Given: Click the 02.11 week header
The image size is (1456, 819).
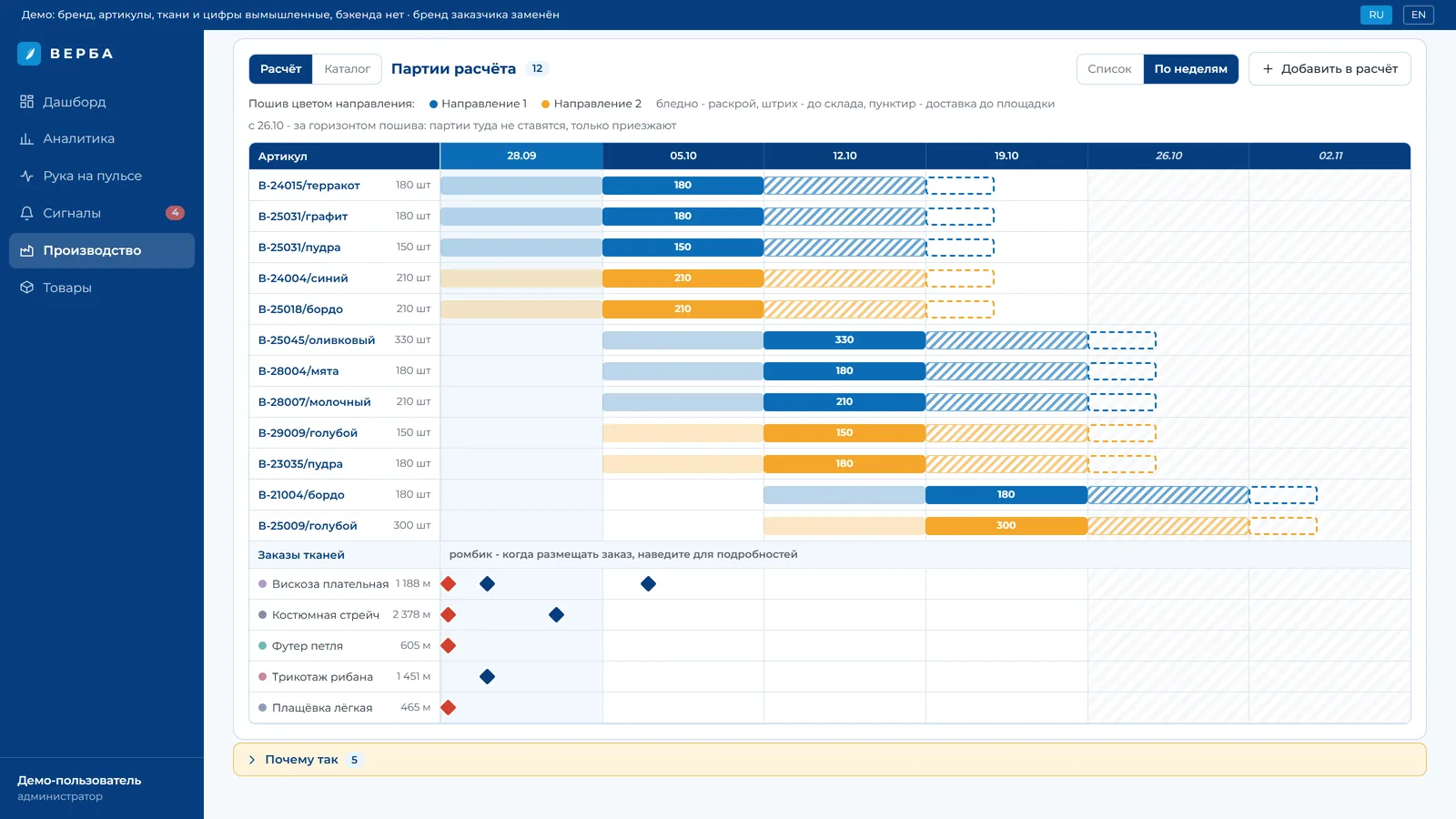Looking at the screenshot, I should pyautogui.click(x=1330, y=157).
